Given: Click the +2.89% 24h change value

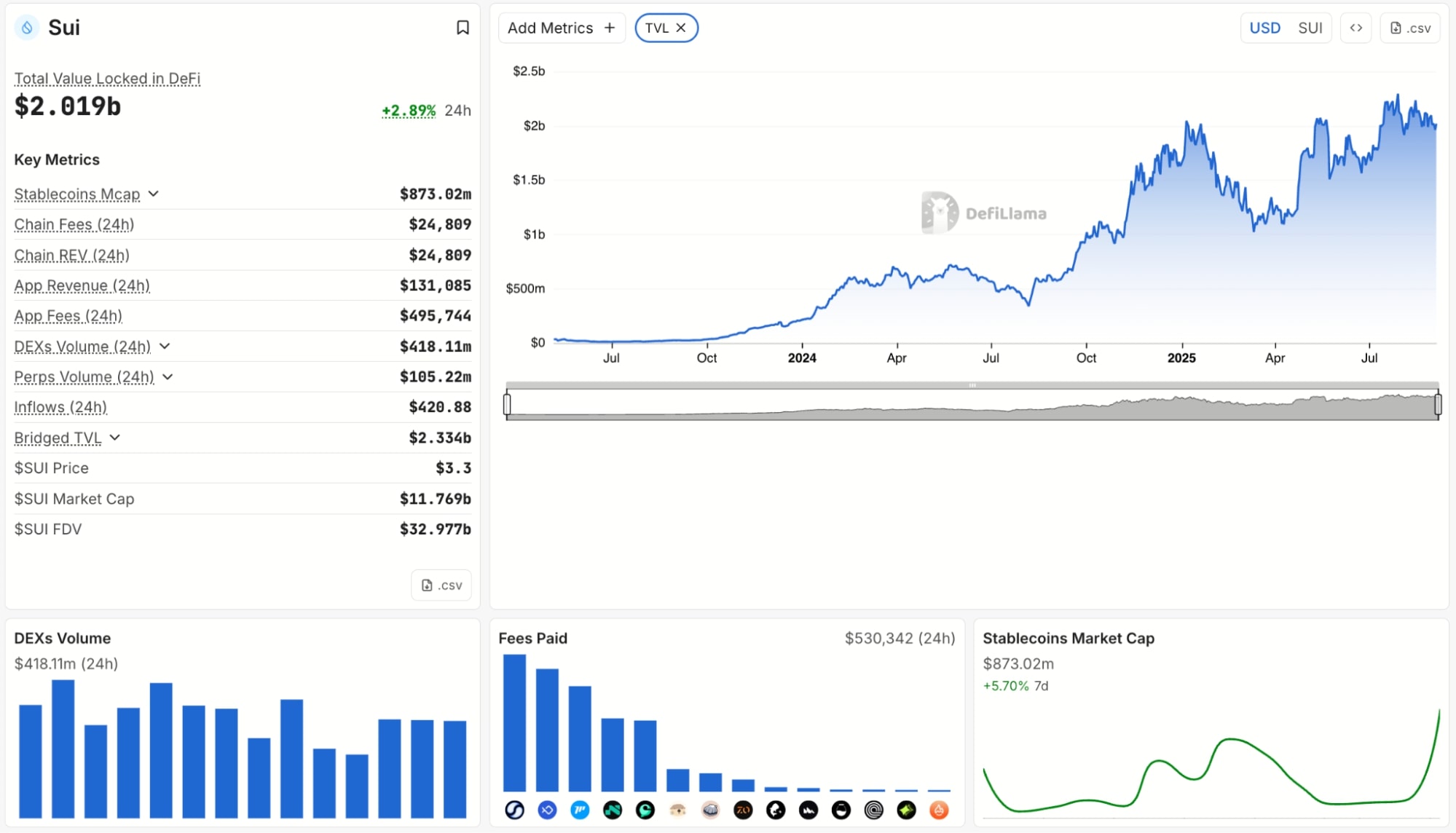Looking at the screenshot, I should pyautogui.click(x=409, y=111).
